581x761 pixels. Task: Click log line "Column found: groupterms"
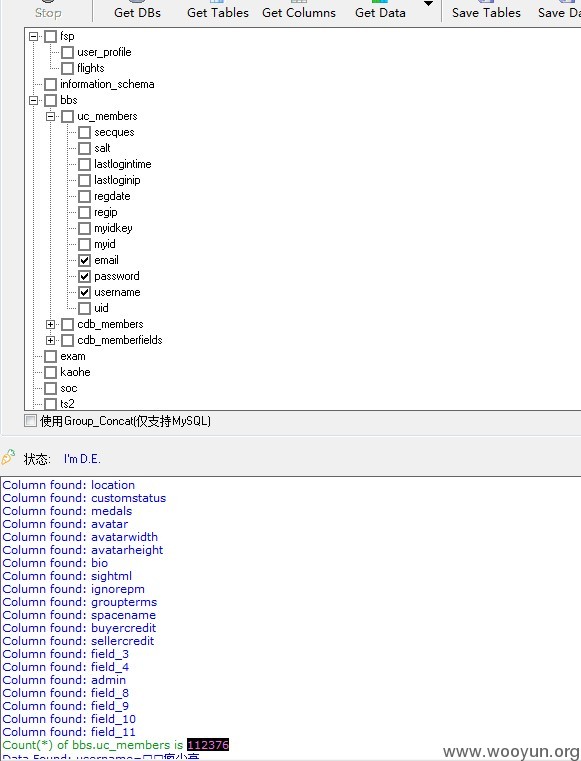[80, 602]
